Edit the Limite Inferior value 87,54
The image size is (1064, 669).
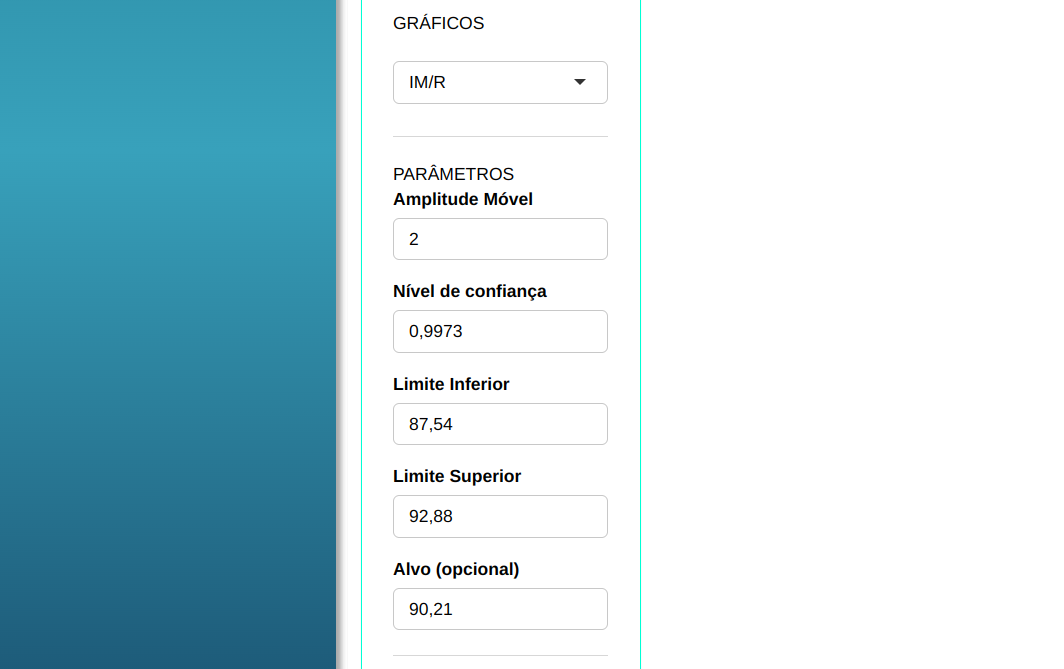coord(500,424)
